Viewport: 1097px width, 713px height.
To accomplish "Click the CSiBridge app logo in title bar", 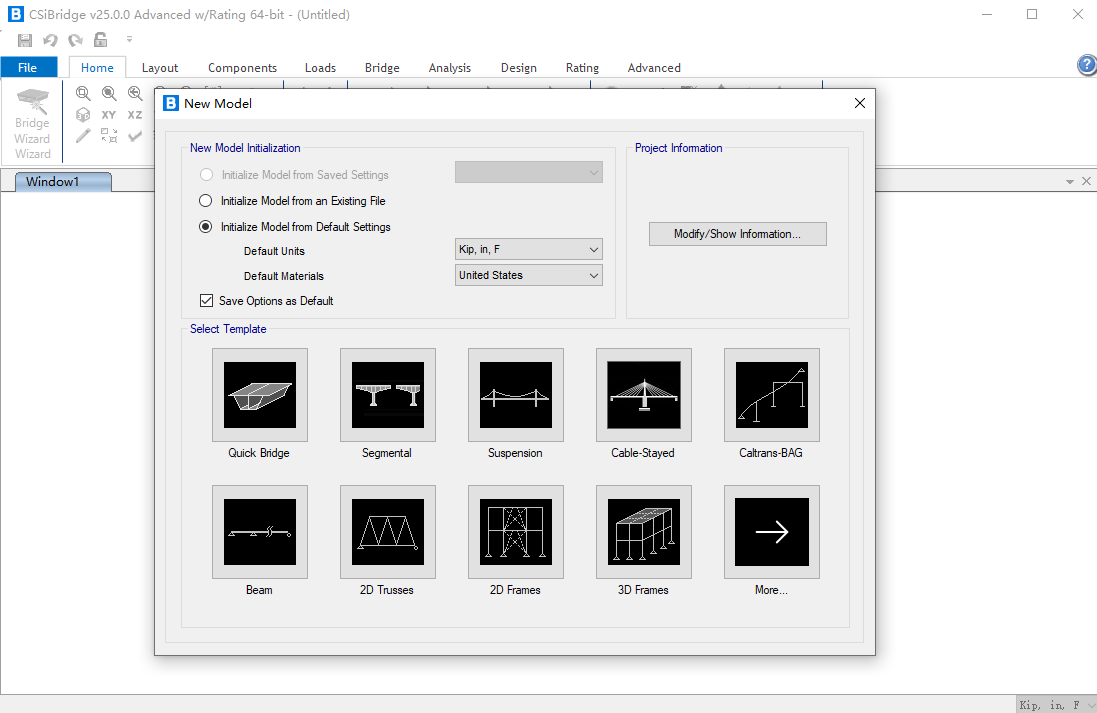I will (x=15, y=14).
